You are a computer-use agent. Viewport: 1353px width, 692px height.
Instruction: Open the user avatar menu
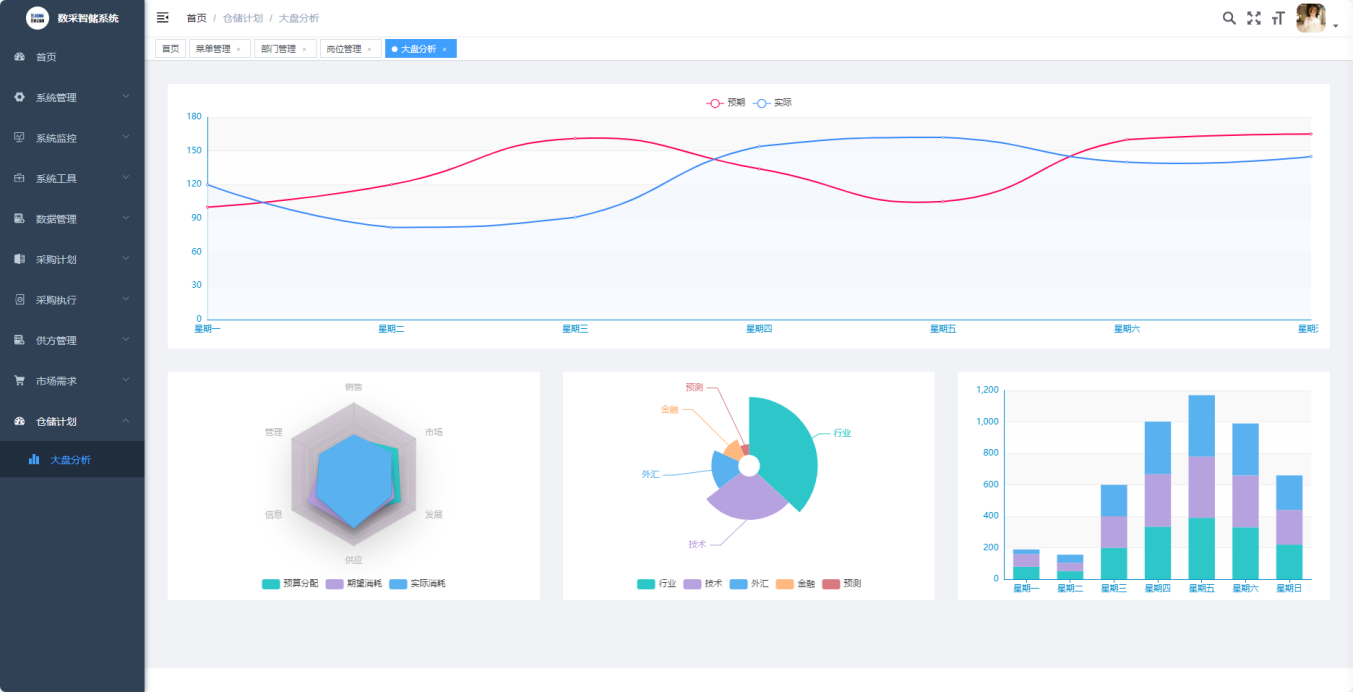[x=1311, y=18]
